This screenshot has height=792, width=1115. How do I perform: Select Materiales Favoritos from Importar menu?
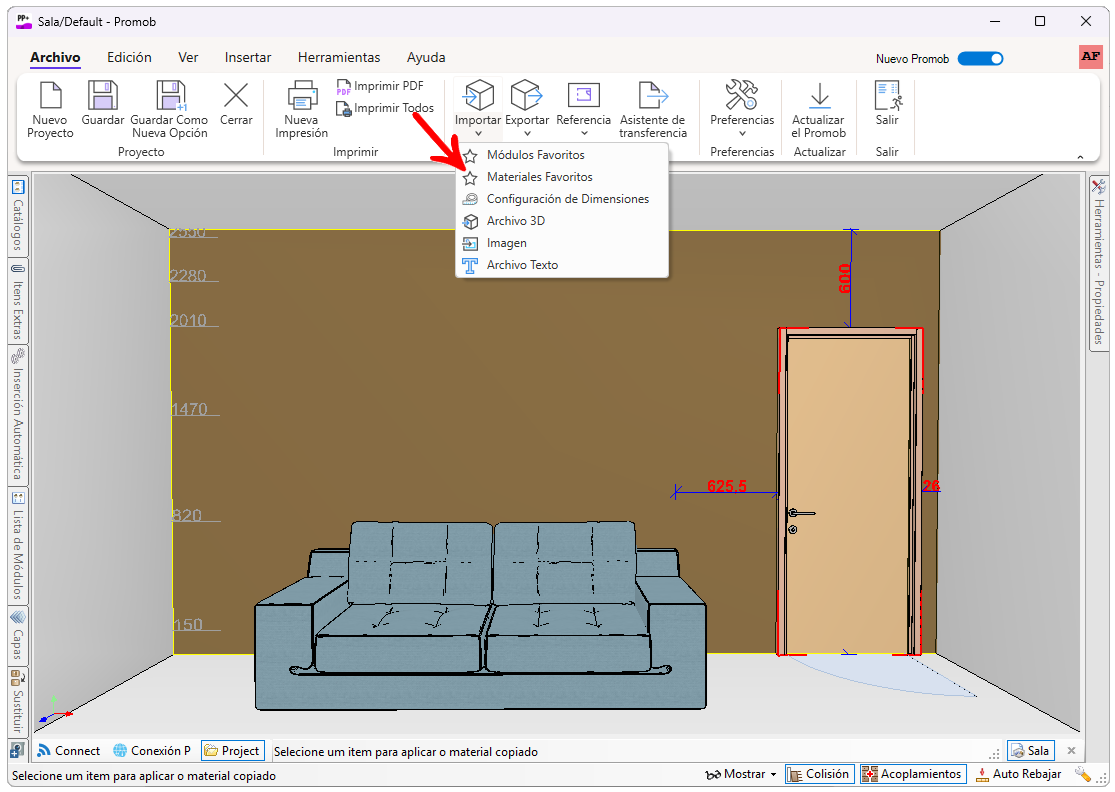(539, 177)
